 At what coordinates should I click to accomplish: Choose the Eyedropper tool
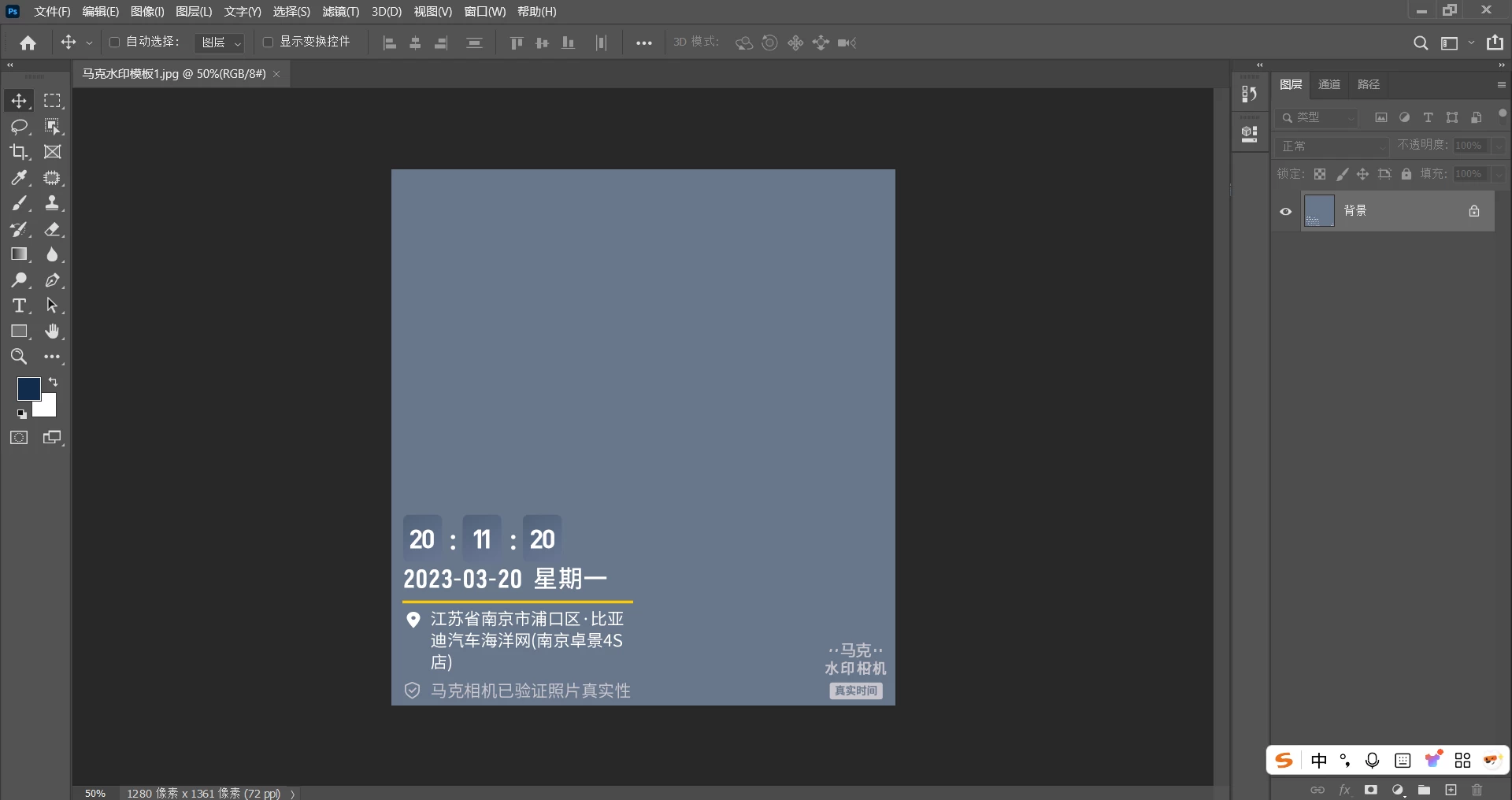click(x=19, y=178)
